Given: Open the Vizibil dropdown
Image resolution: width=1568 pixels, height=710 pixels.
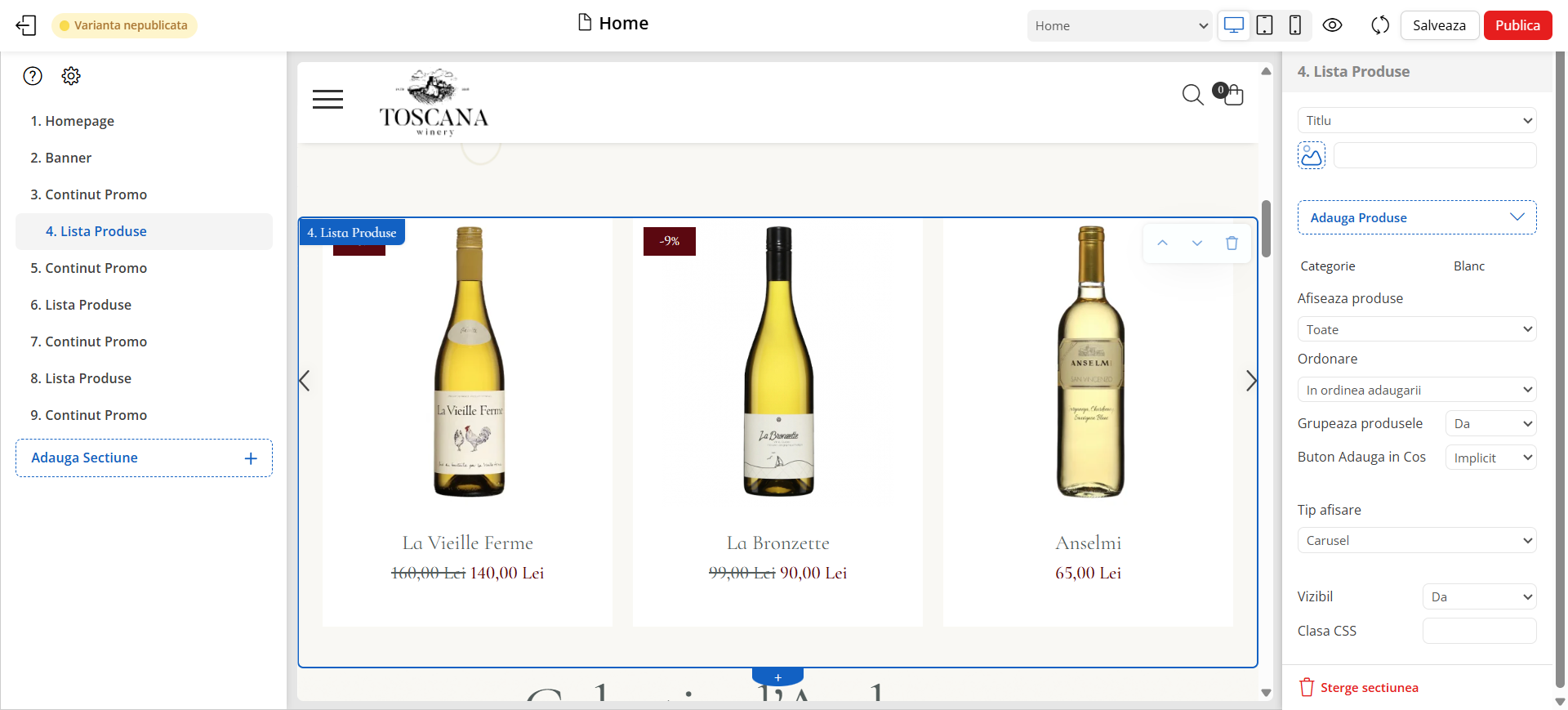Looking at the screenshot, I should tap(1479, 596).
